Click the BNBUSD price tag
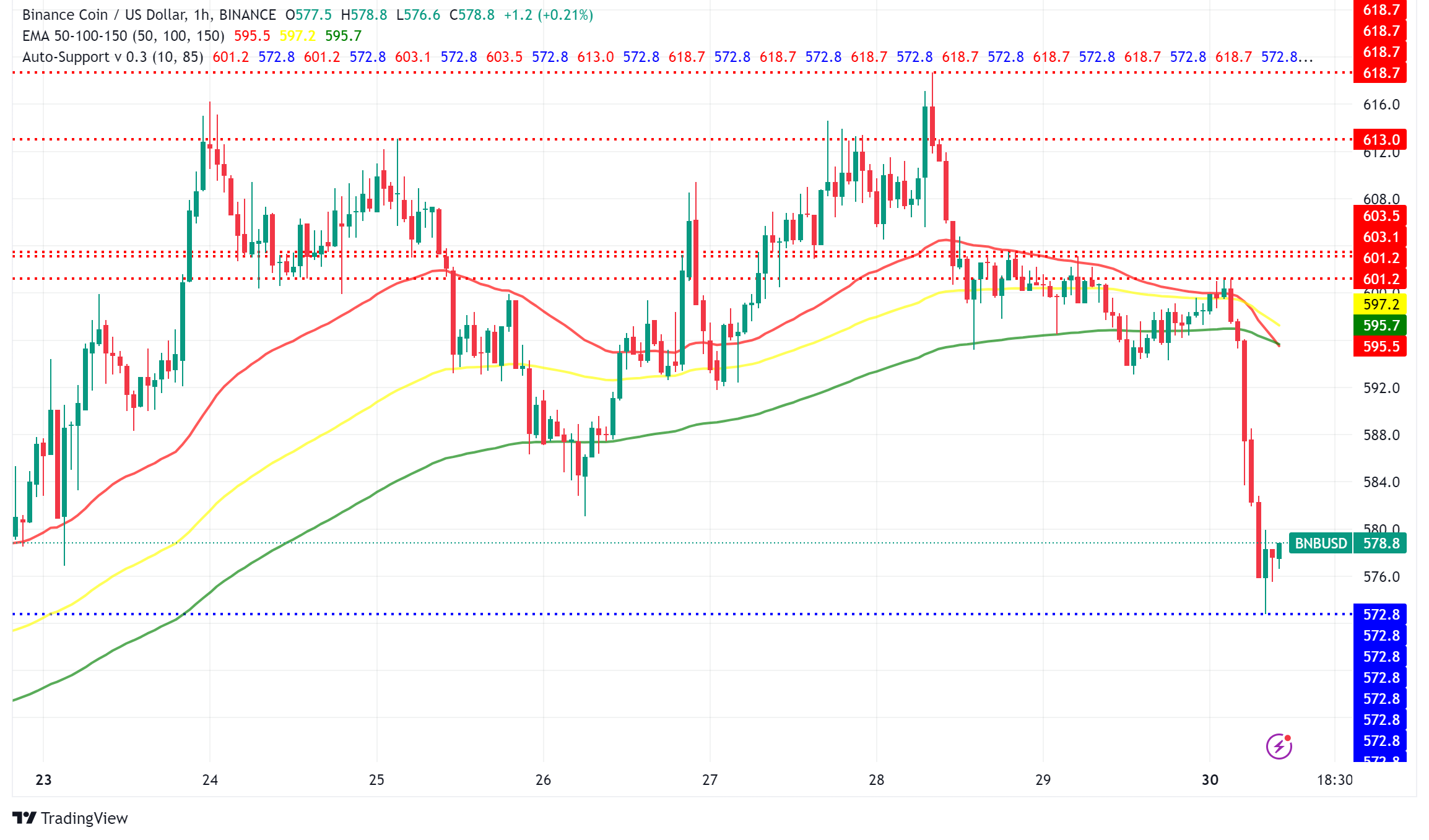1429x840 pixels. 1321,543
